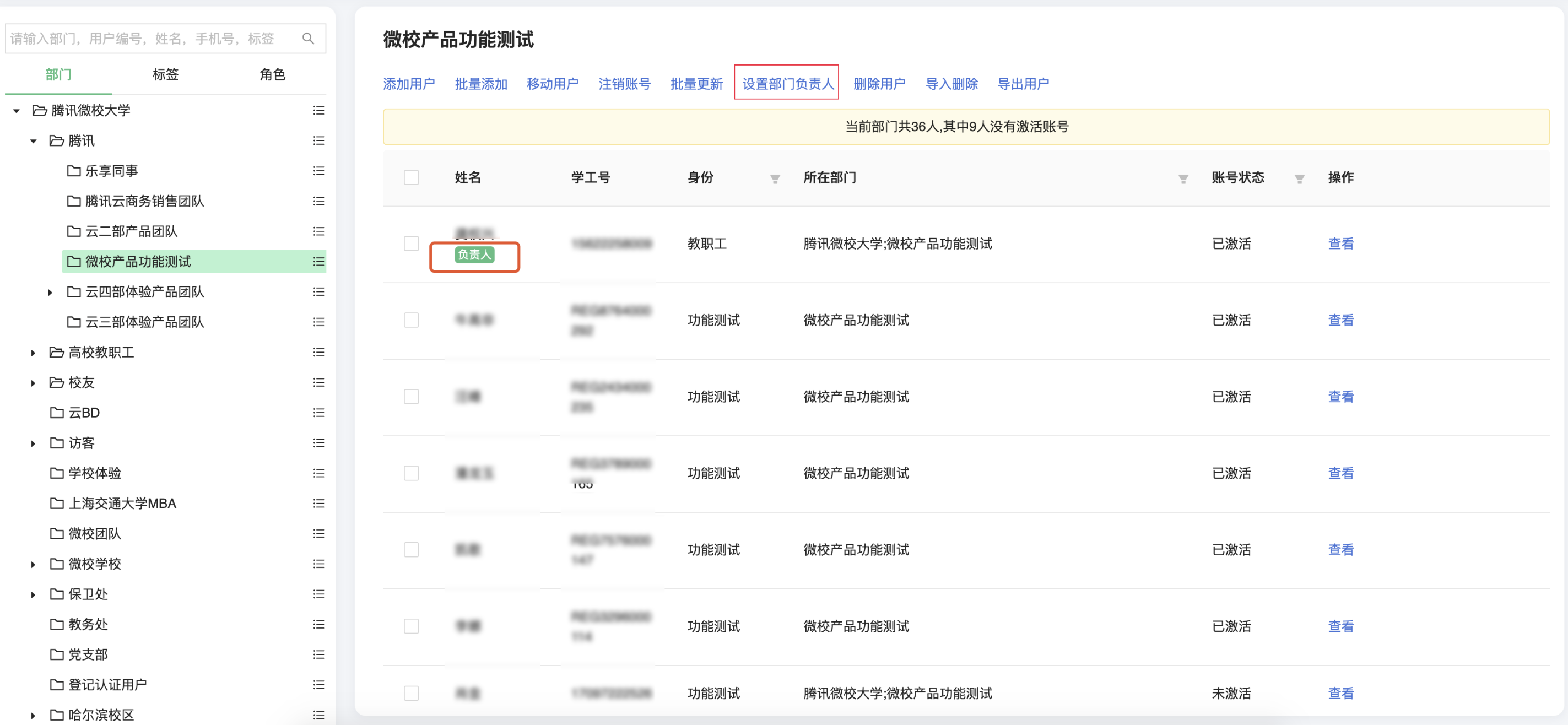Screen dimensions: 1568x725
Task: Check the fourth table row checkbox
Action: click(412, 474)
